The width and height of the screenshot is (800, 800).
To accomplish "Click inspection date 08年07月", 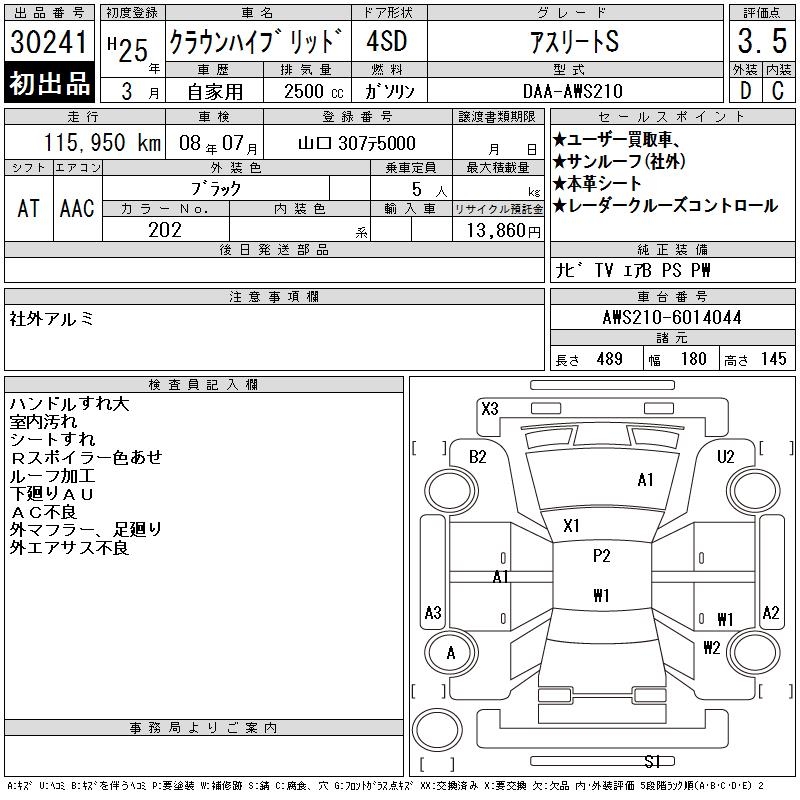I will point(218,143).
